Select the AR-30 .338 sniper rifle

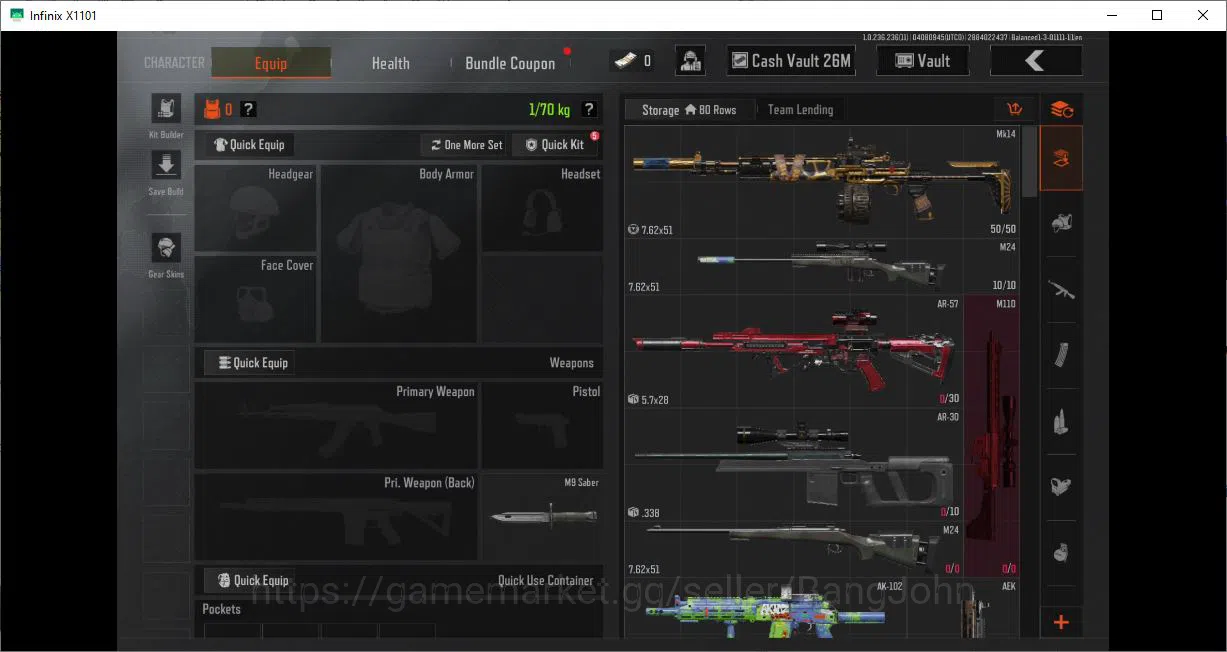pos(794,465)
